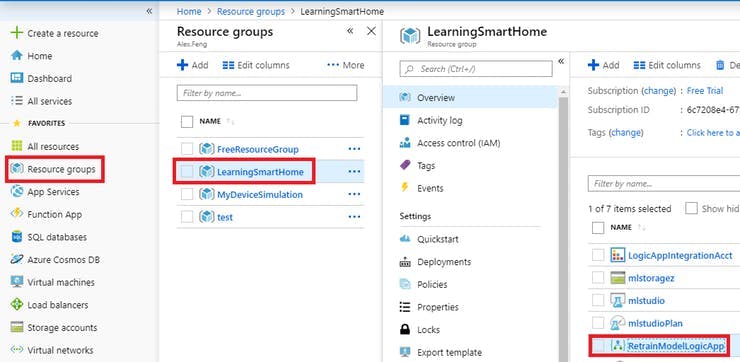Click Edit columns in Resource groups blade
Viewport: 740px width, 362px height.
256,65
